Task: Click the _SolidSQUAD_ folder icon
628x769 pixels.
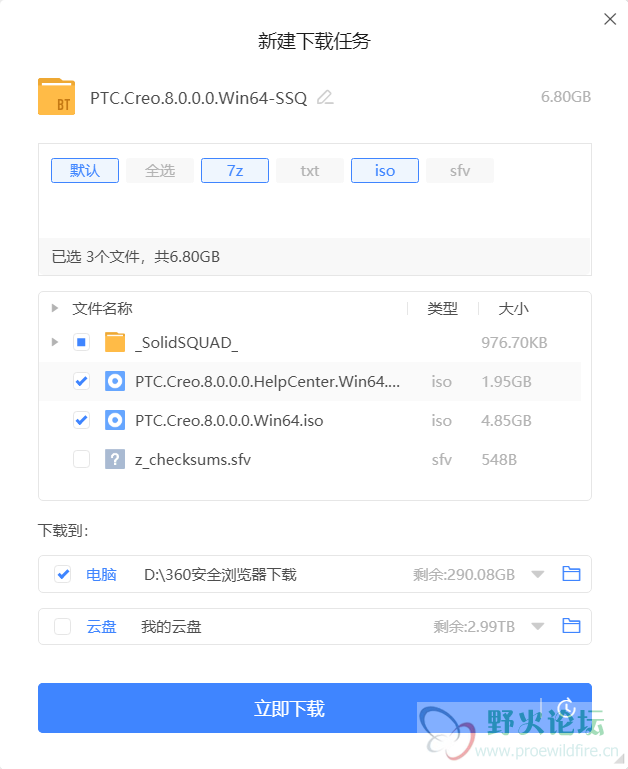Action: pos(115,342)
